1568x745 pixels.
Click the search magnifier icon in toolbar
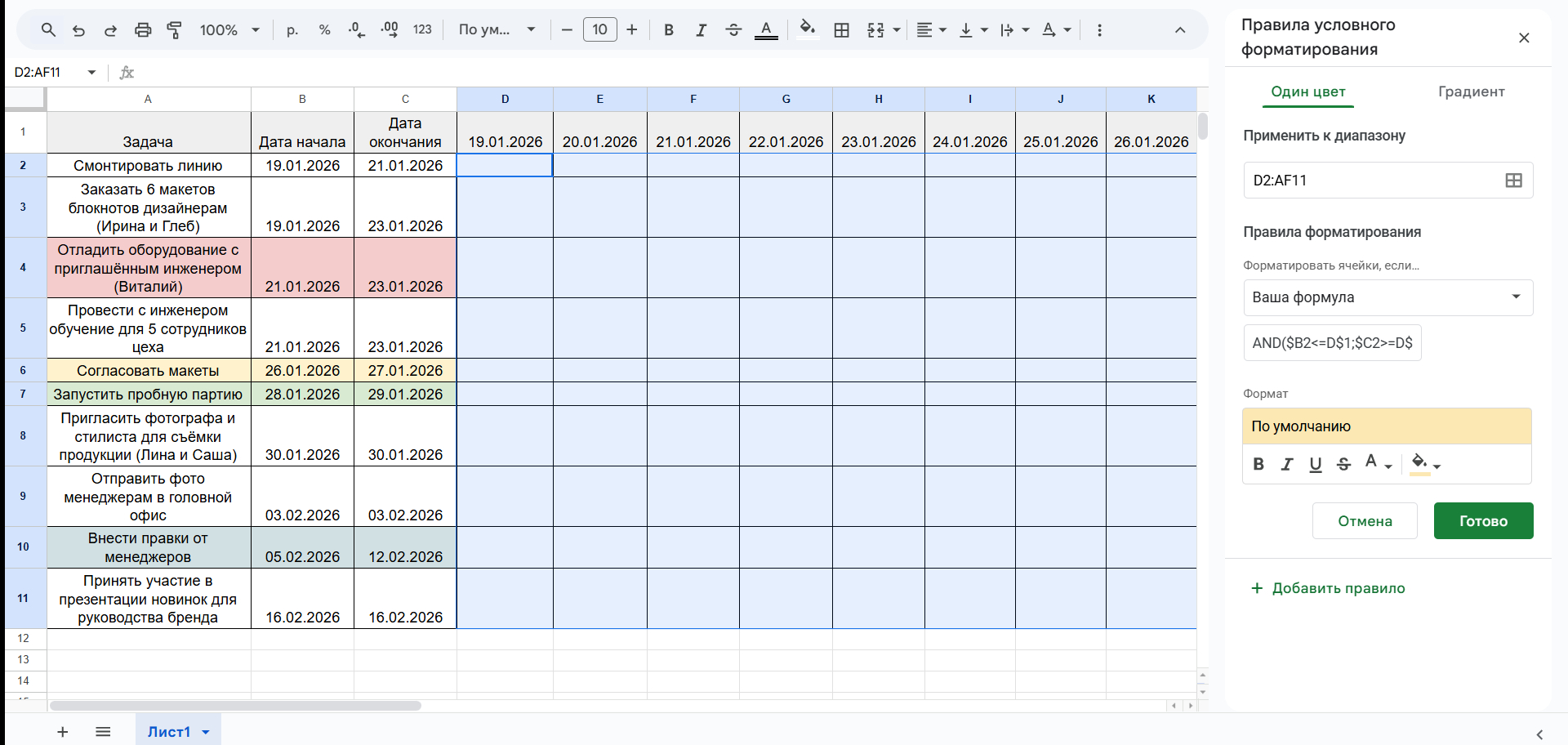coord(49,30)
